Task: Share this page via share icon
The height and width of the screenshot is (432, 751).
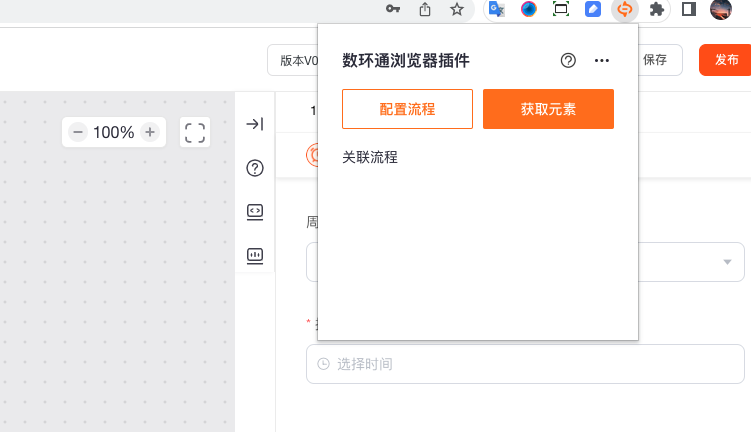Action: [x=425, y=9]
